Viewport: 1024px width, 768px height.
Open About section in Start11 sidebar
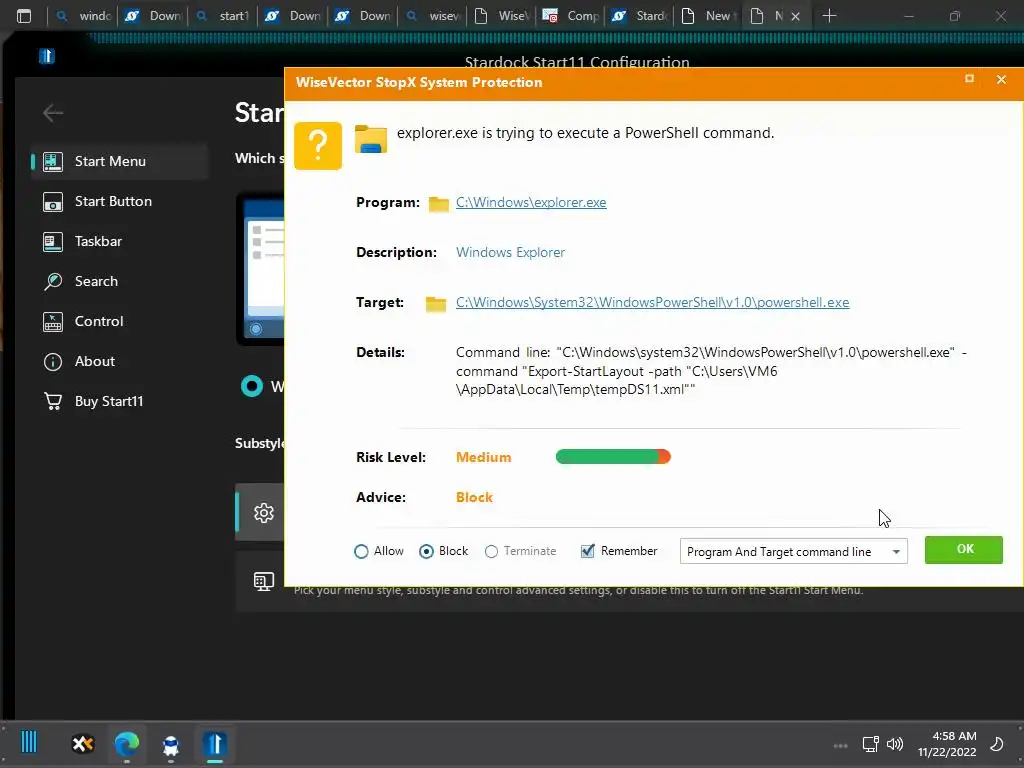(120, 361)
